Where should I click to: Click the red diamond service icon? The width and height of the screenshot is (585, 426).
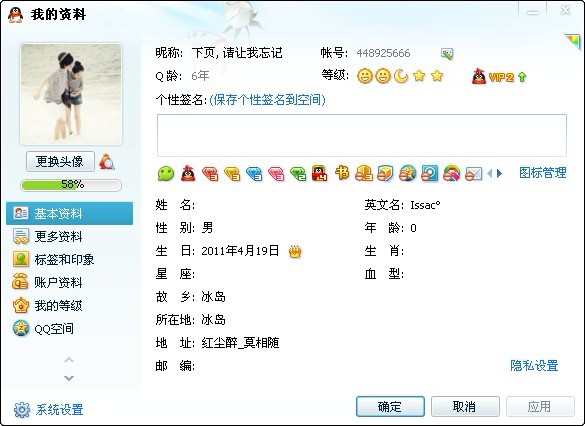pyautogui.click(x=210, y=173)
